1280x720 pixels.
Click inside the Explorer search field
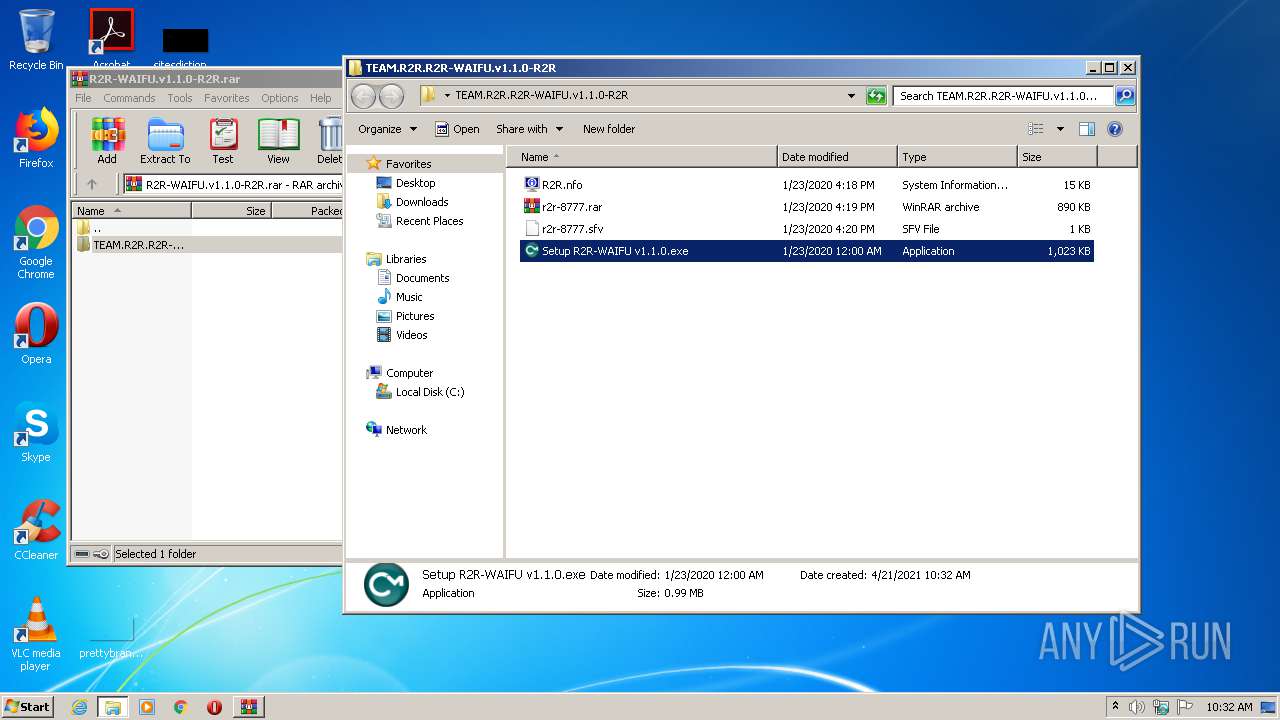(x=1002, y=96)
